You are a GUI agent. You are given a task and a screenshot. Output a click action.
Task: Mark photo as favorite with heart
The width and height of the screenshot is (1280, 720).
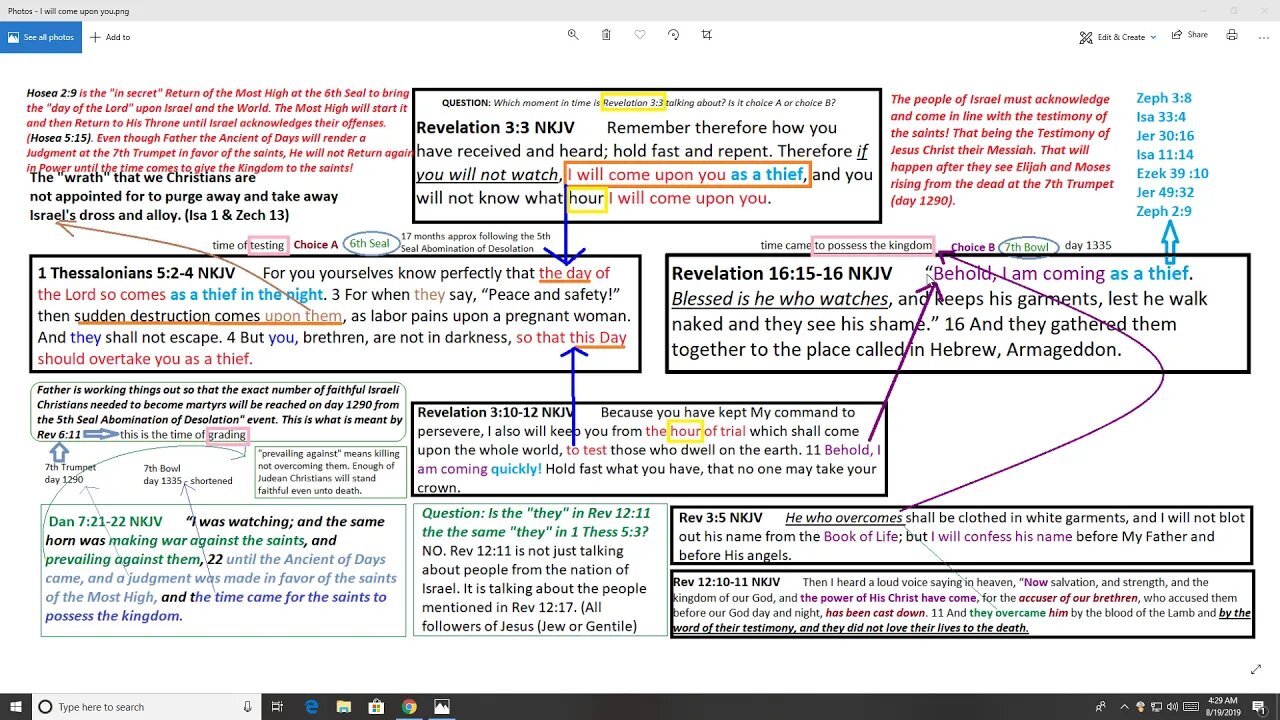[x=640, y=35]
